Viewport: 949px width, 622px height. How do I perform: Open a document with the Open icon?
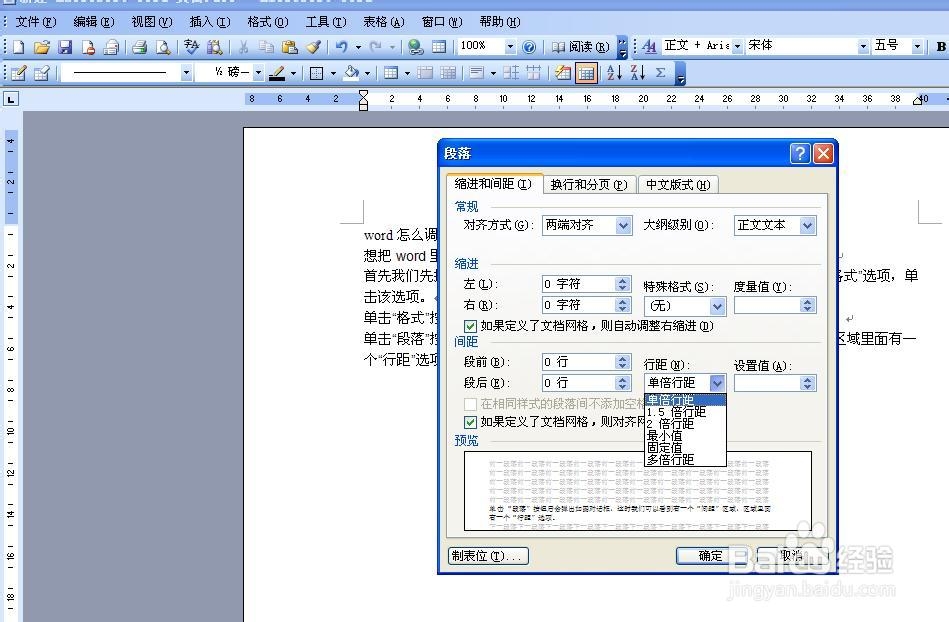coord(40,46)
